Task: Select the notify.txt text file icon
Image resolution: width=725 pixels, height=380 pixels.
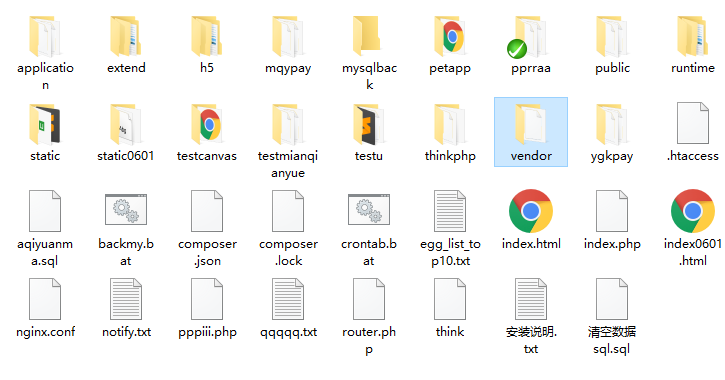Action: (126, 299)
